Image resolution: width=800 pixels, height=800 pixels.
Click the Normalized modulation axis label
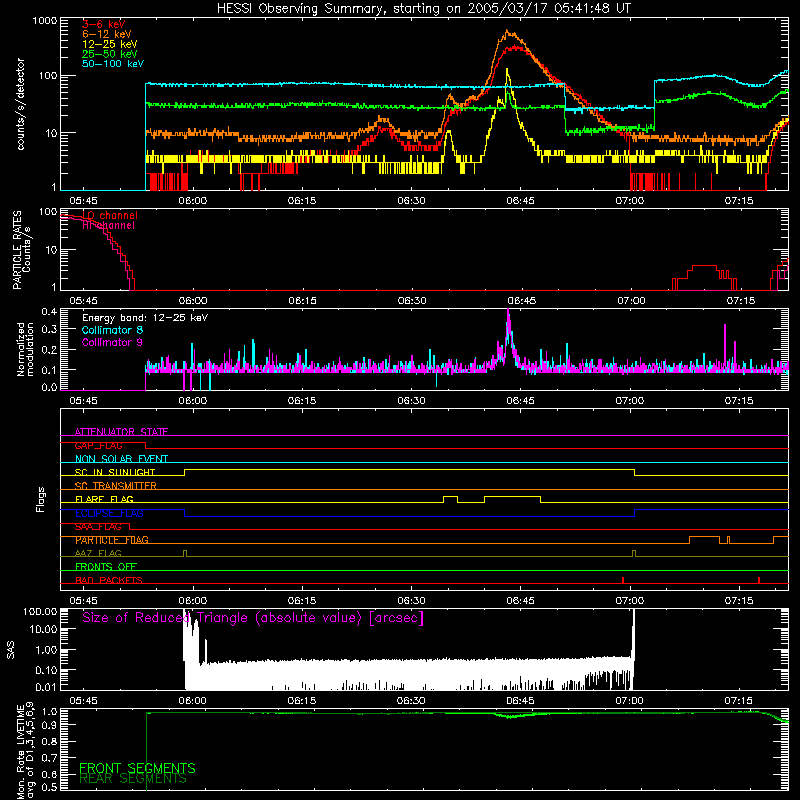[x=25, y=349]
